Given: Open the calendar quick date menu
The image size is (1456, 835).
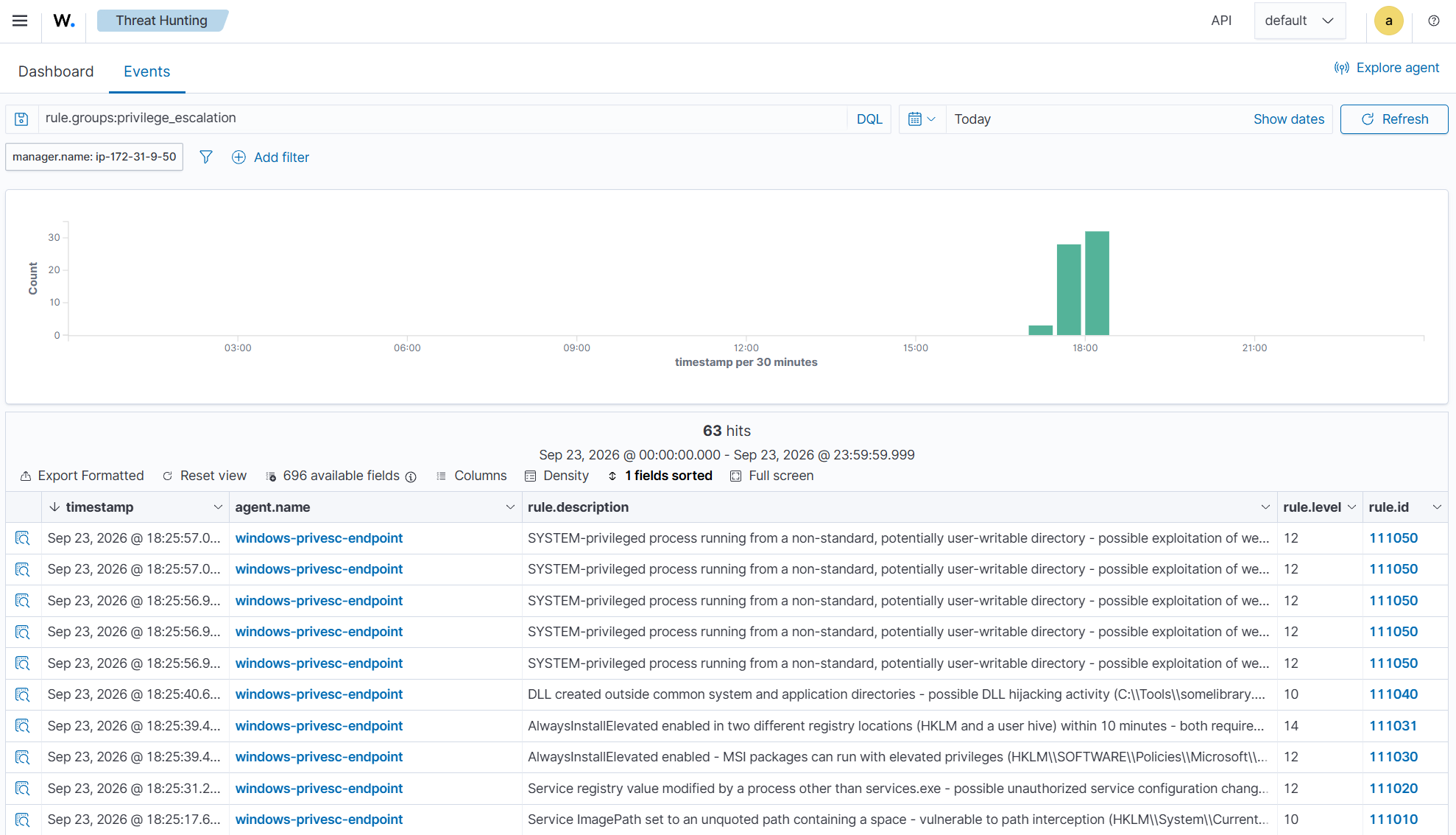Looking at the screenshot, I should pos(922,119).
